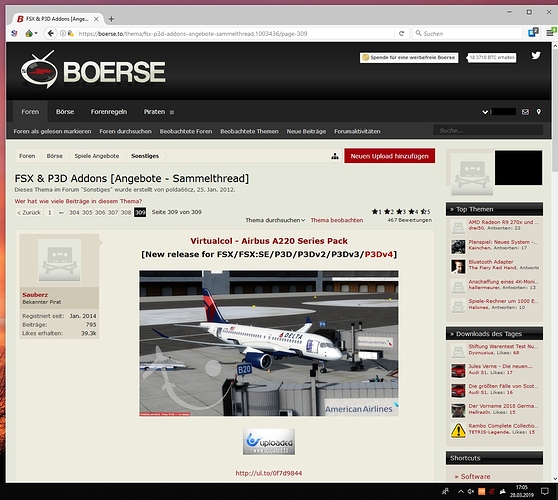This screenshot has width=558, height=500.
Task: Open the ul.to download link
Action: [x=269, y=473]
